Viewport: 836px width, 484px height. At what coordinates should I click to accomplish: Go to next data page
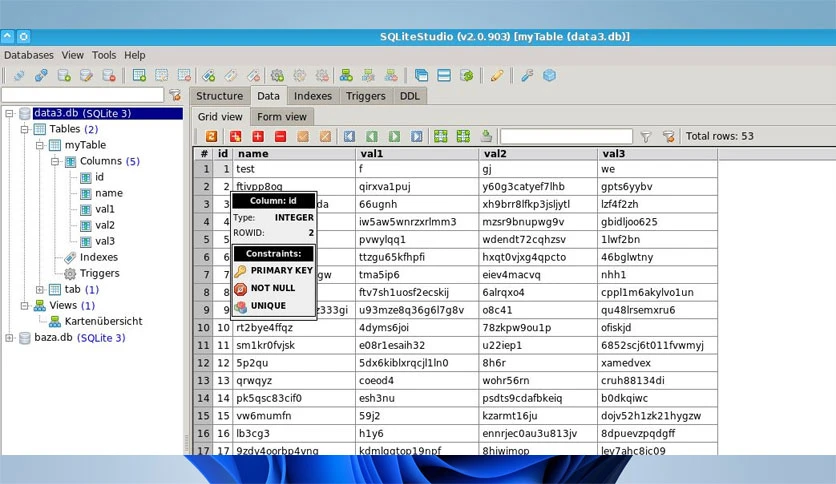tap(394, 136)
